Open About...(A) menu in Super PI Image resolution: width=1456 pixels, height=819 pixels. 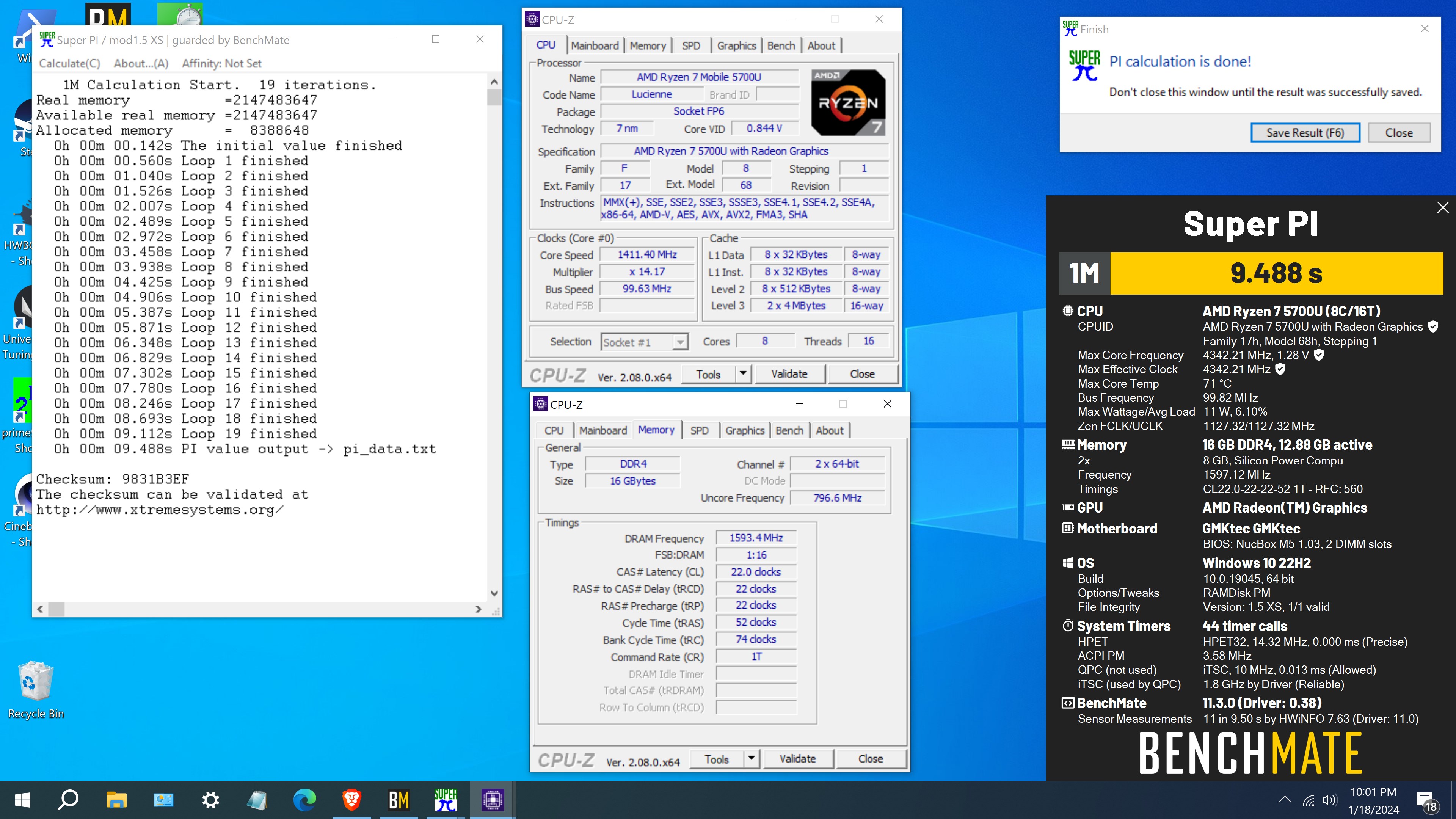141,63
